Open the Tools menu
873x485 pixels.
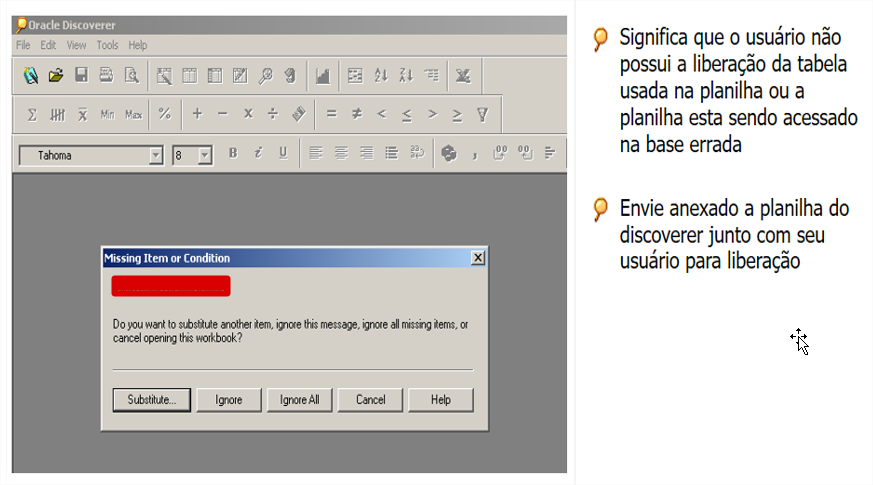point(107,45)
